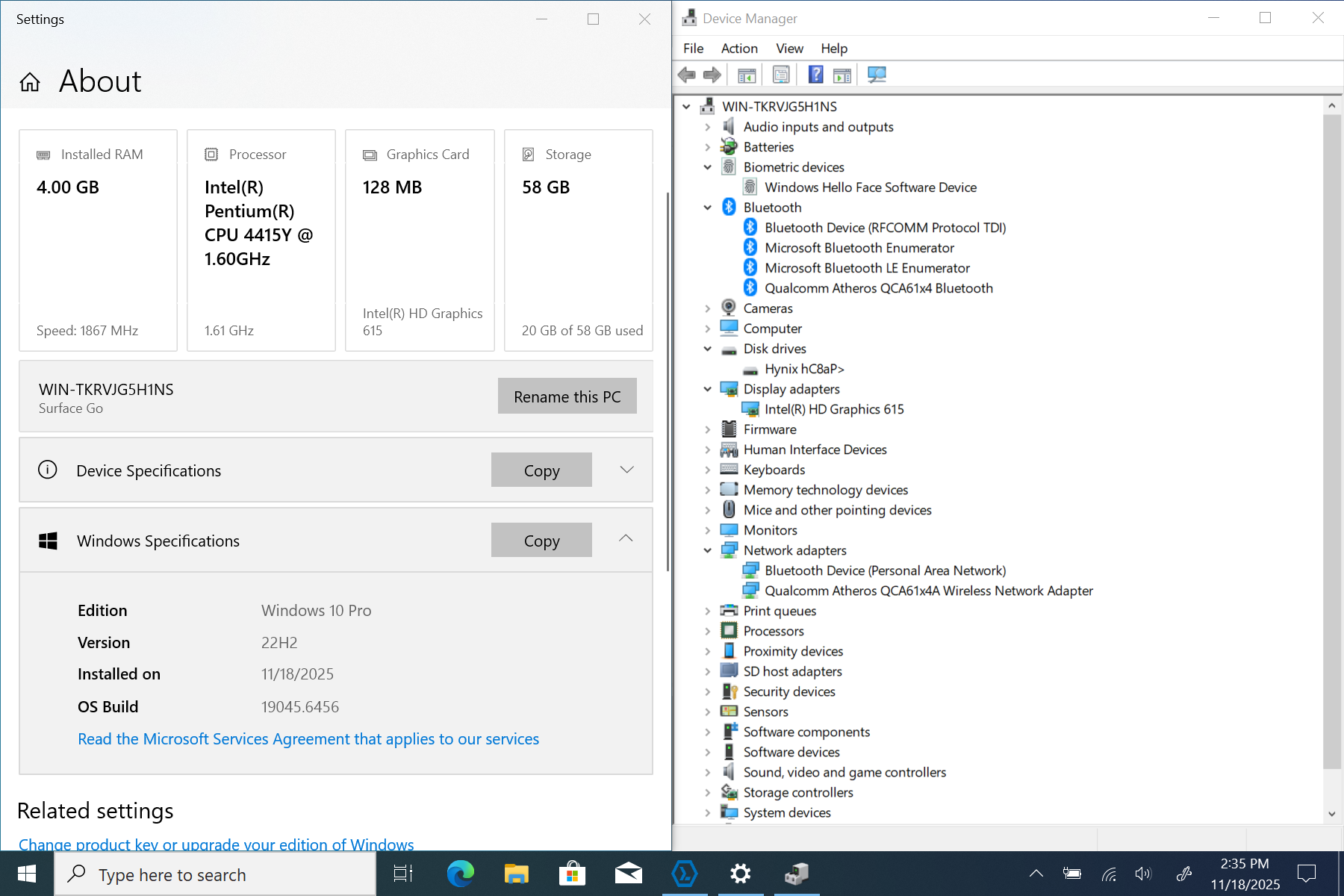The height and width of the screenshot is (896, 1344).
Task: Open the Microsoft Services Agreement link
Action: (308, 739)
